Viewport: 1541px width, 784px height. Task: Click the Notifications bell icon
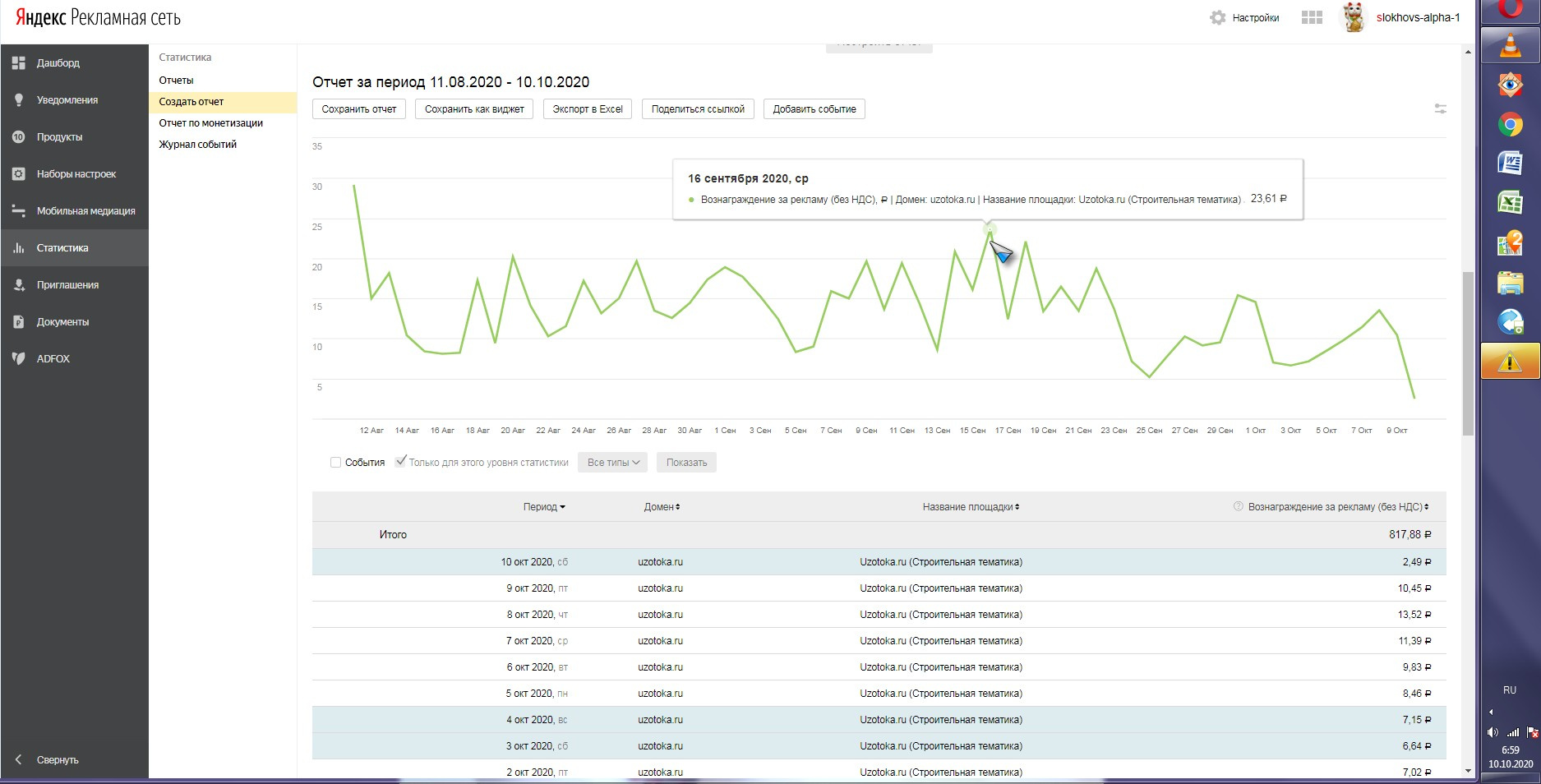tap(18, 99)
